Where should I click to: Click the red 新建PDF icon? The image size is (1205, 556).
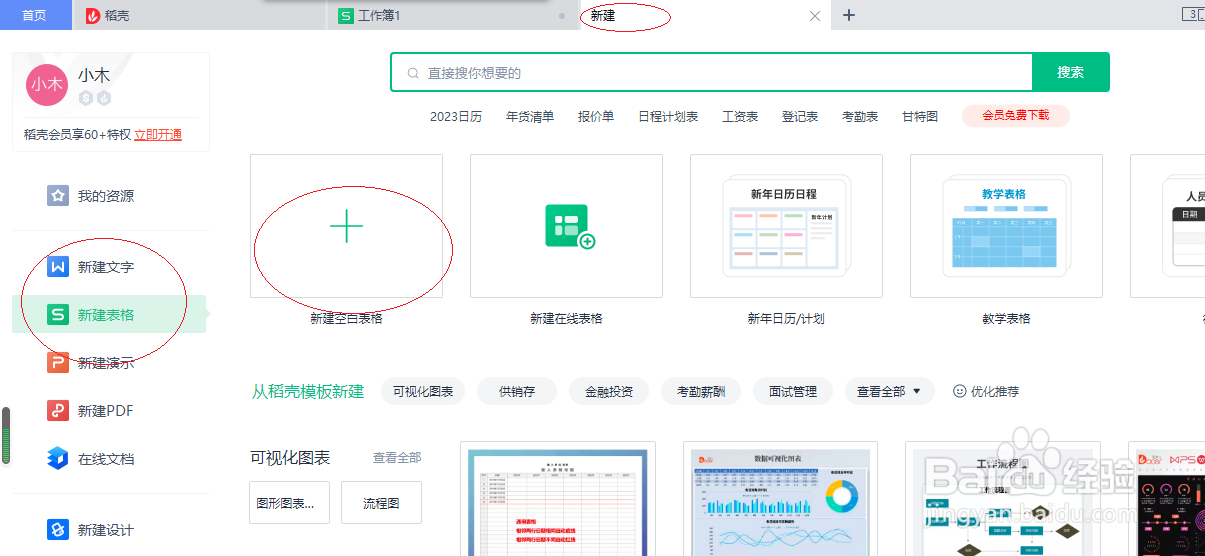pos(58,411)
